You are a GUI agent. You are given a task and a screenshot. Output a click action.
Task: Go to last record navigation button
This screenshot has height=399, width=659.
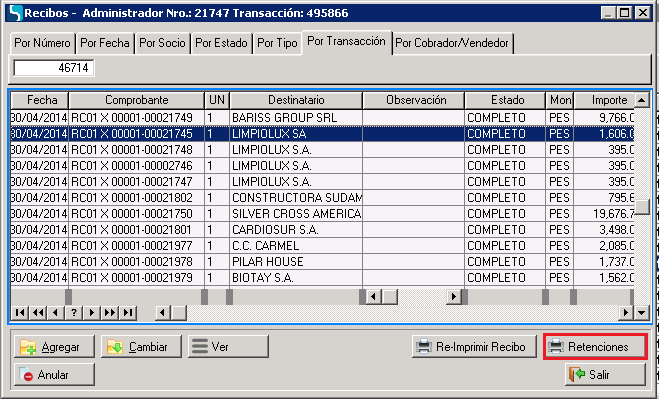128,312
